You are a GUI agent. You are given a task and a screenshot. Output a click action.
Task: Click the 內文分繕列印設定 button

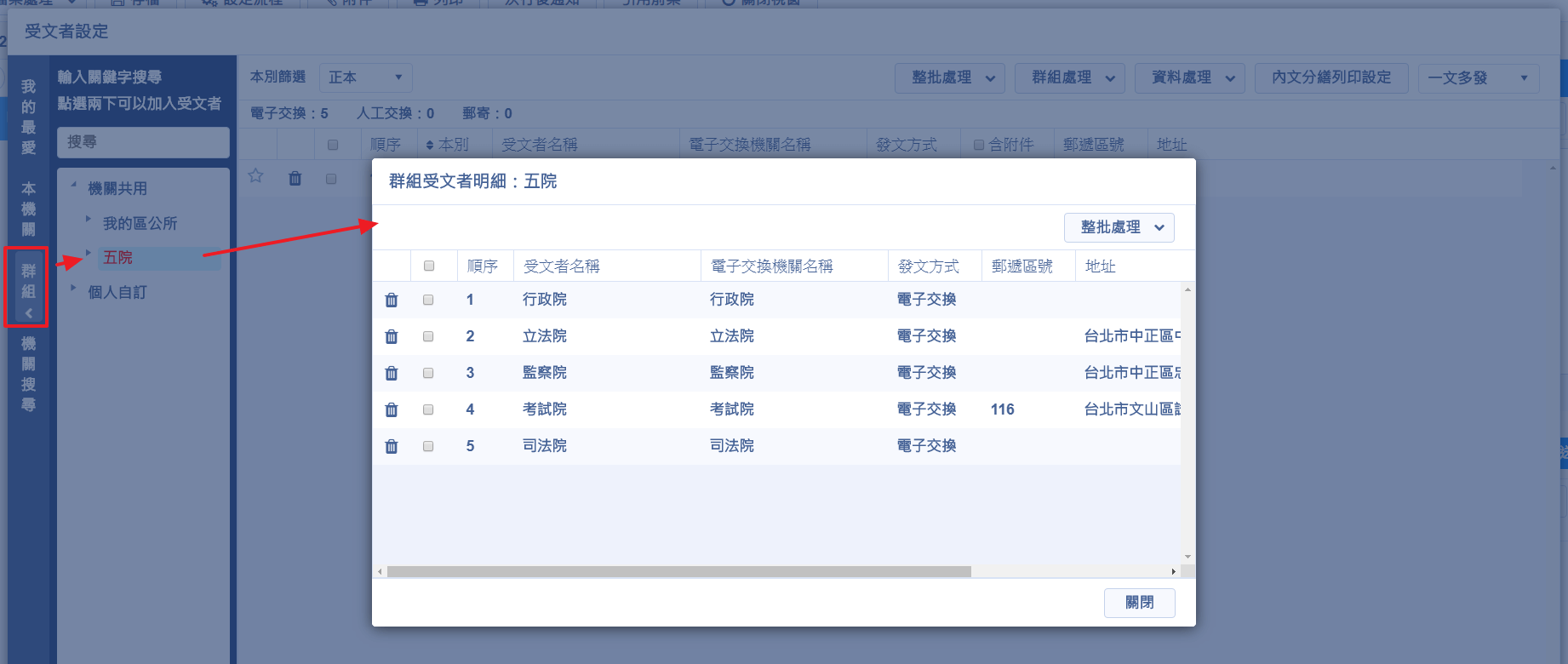click(1331, 77)
